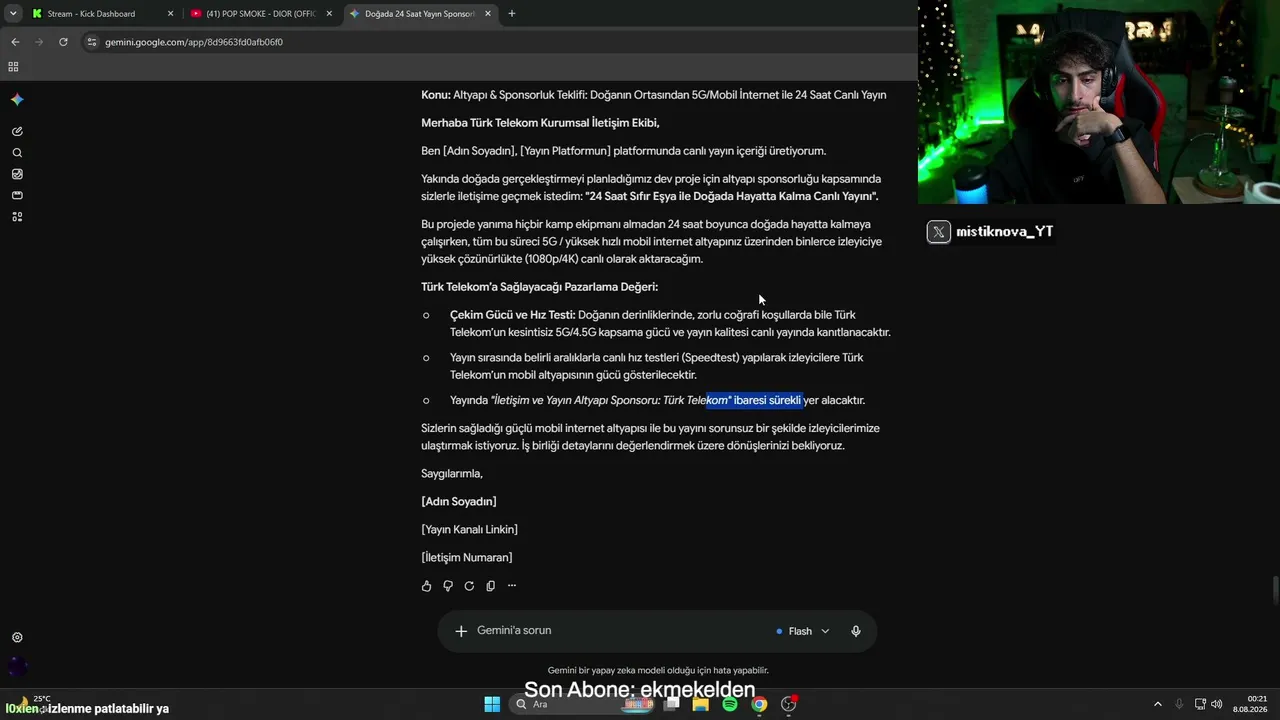The width and height of the screenshot is (1280, 720).
Task: Click the Gemini disclaimer text below prompt
Action: [x=658, y=670]
